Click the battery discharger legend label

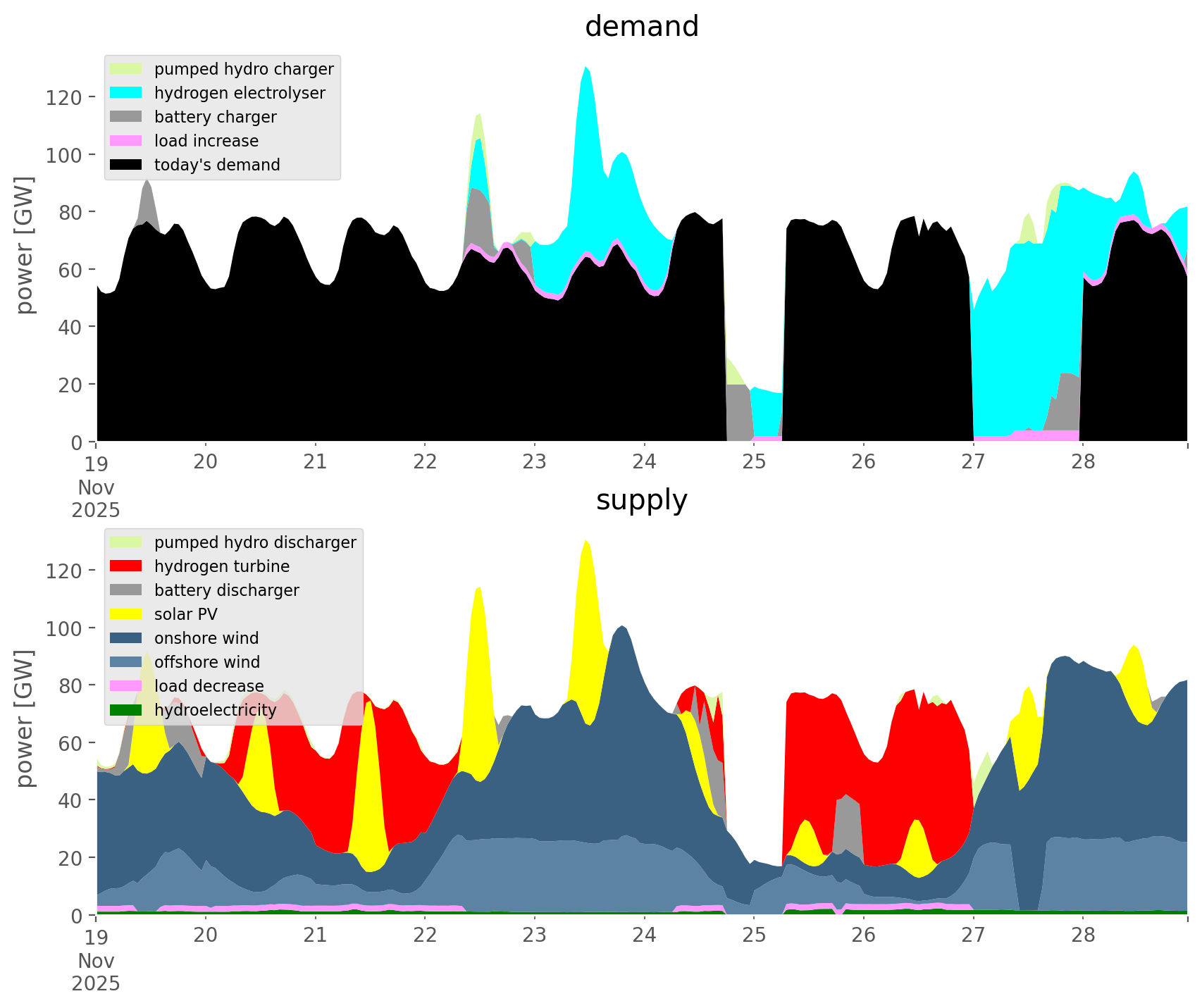tap(226, 590)
